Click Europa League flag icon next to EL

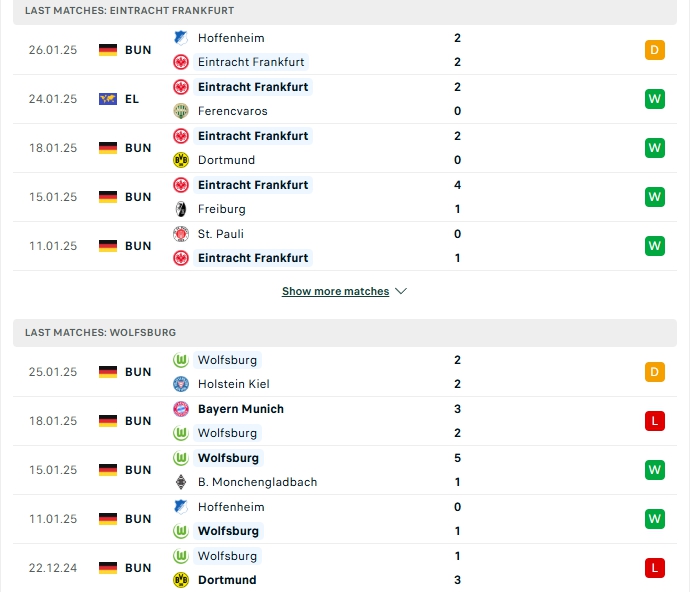pyautogui.click(x=108, y=99)
